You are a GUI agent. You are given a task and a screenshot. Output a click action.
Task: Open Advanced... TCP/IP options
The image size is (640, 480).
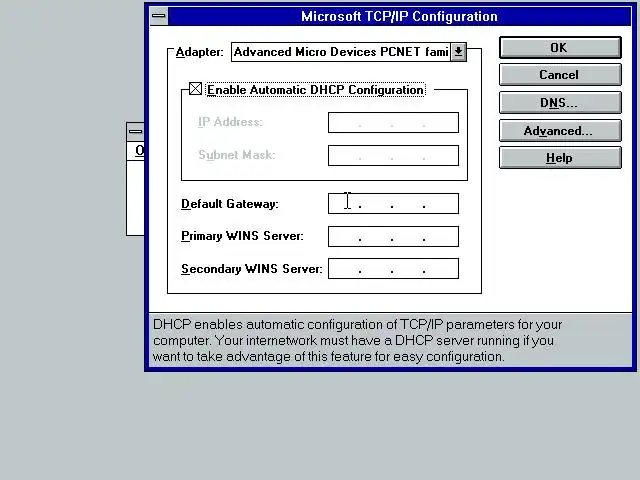tap(560, 131)
